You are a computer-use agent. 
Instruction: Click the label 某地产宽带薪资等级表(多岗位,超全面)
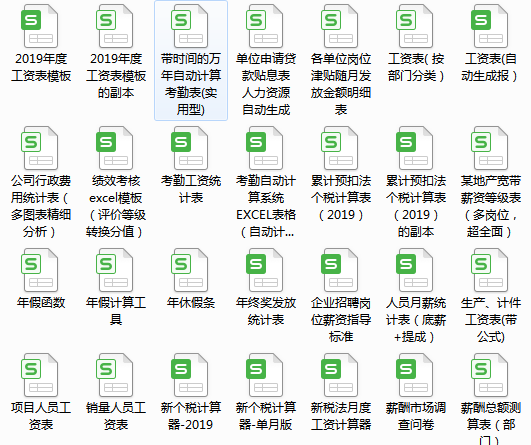pos(491,206)
